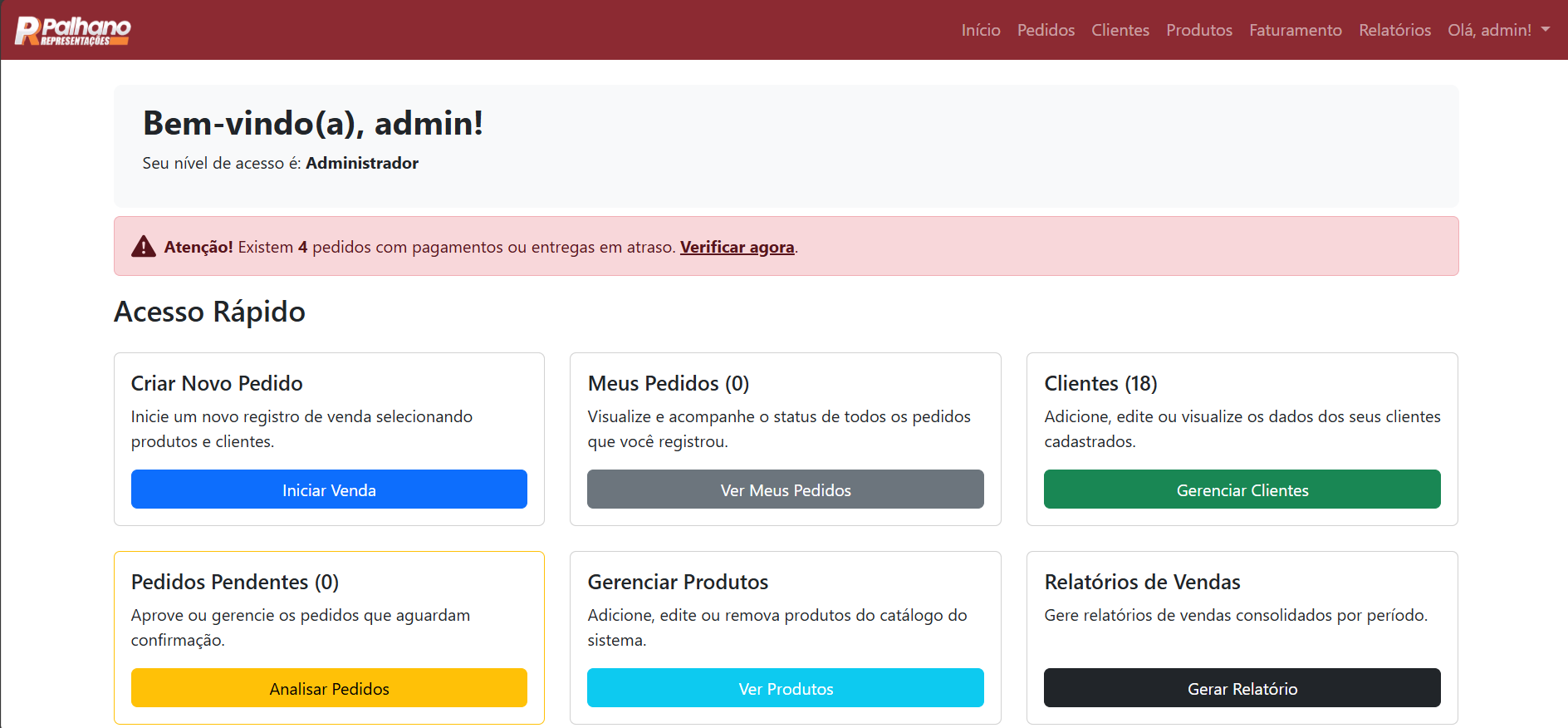Click the 'Criar Novo Pedido' card title

coord(217,383)
